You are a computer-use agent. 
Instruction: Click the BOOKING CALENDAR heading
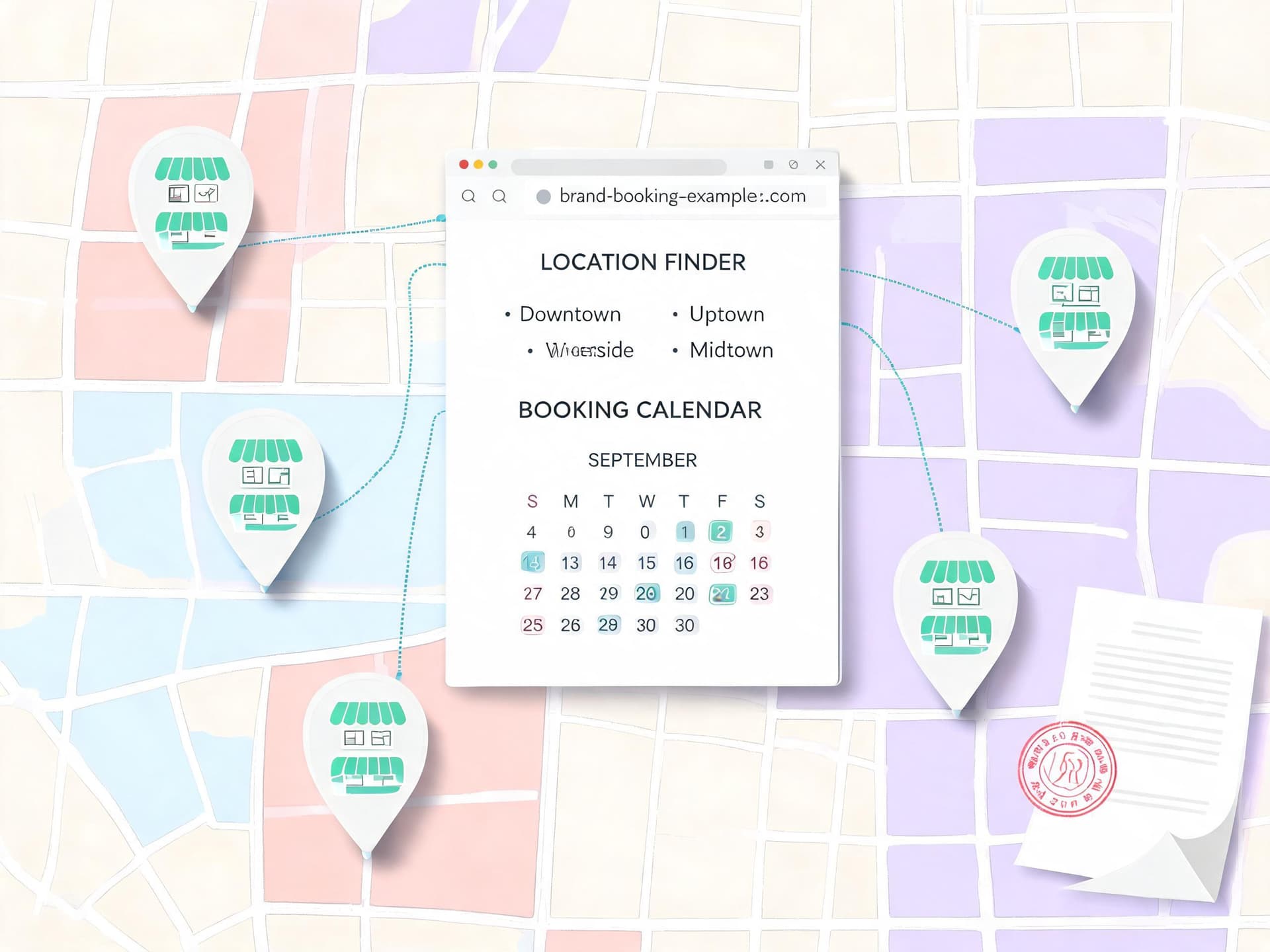pos(640,410)
